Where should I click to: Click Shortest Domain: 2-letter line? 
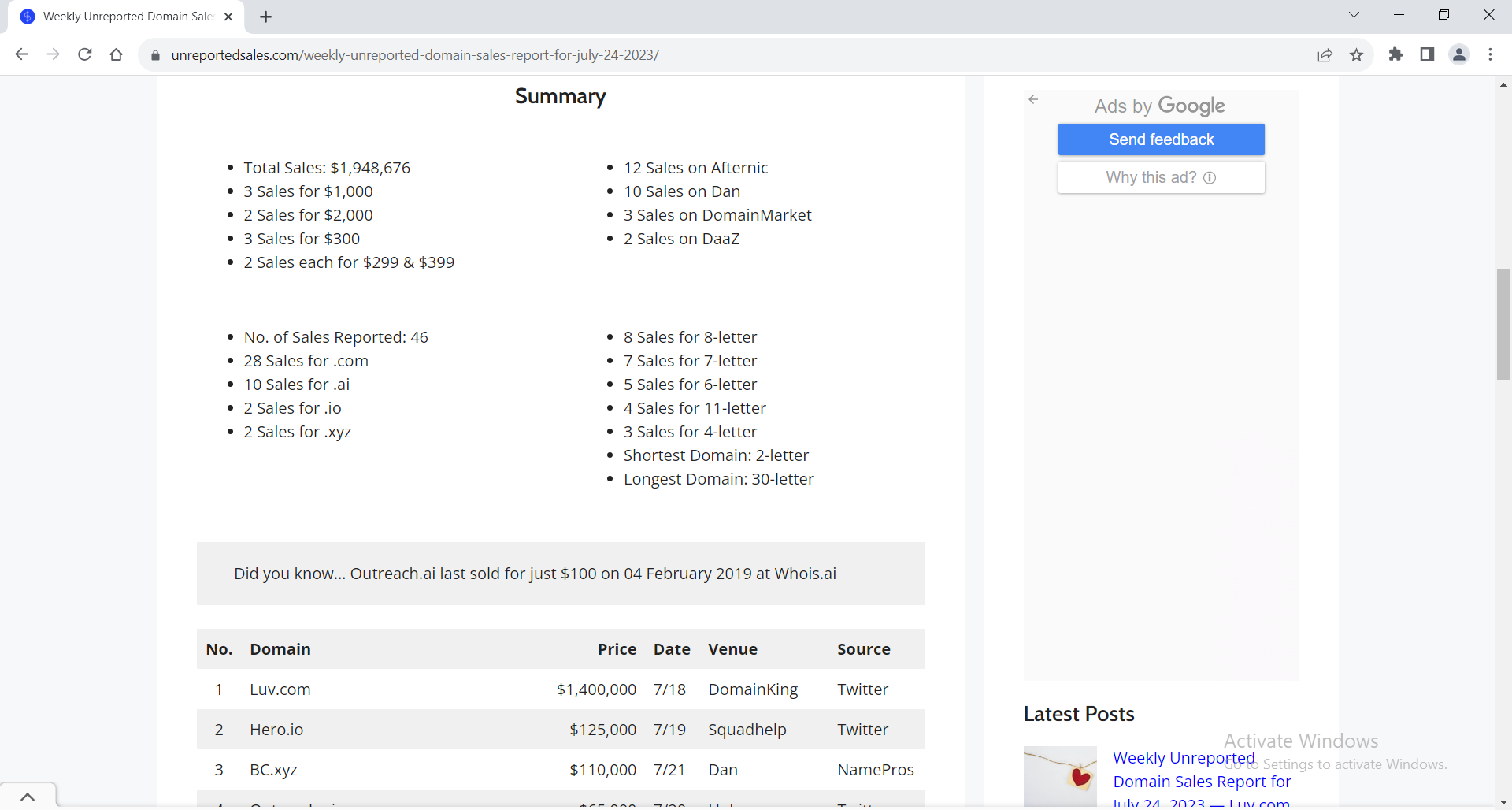(x=716, y=455)
